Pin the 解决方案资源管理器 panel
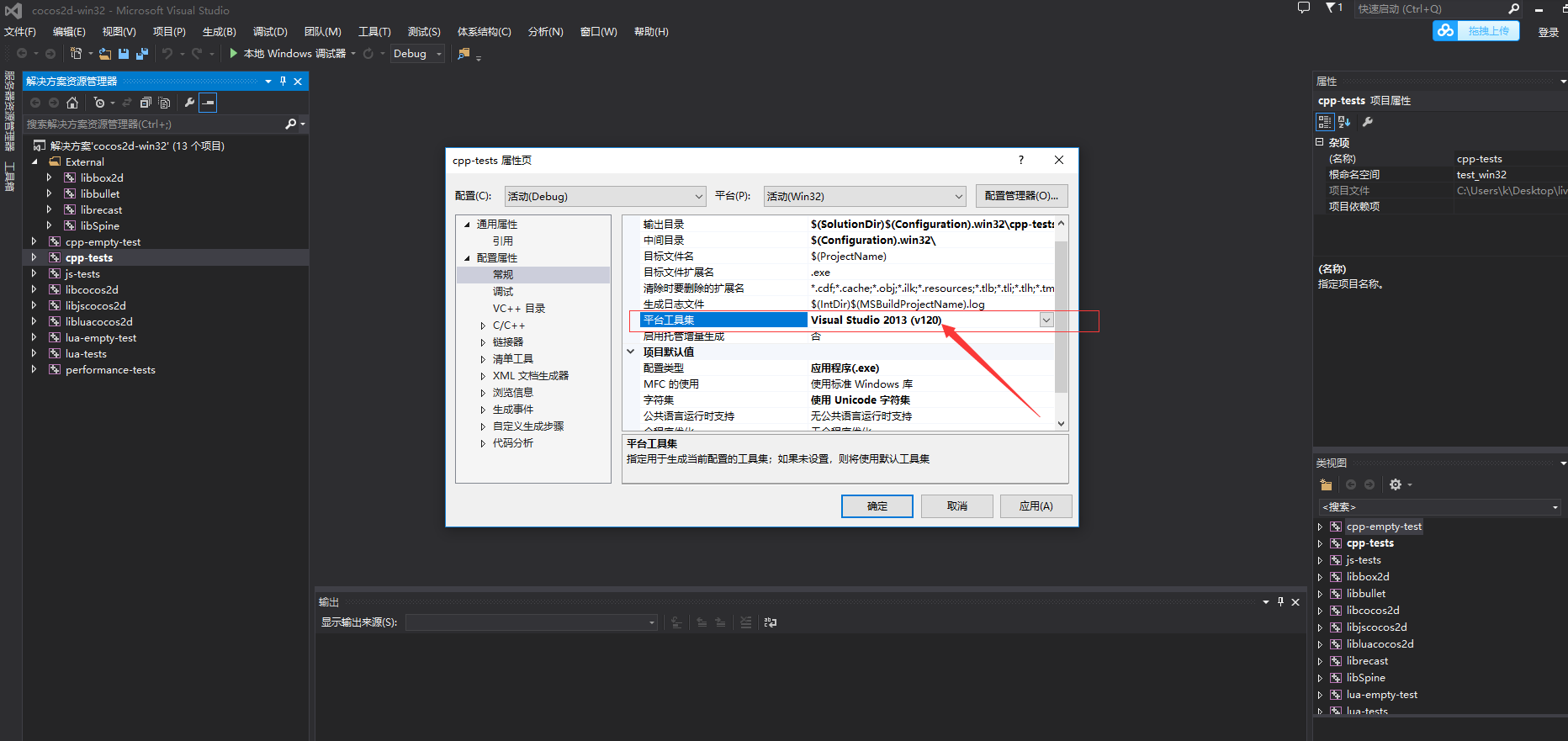1568x741 pixels. point(283,82)
